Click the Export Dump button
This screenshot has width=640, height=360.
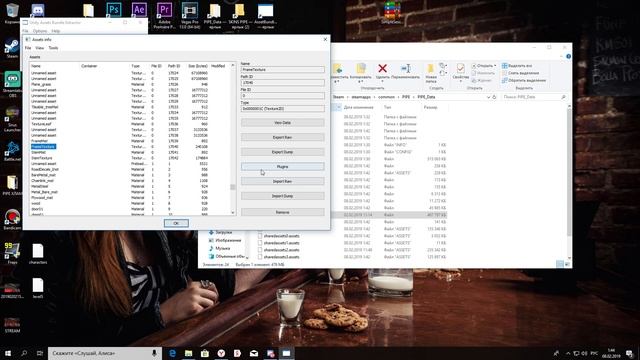(x=282, y=152)
